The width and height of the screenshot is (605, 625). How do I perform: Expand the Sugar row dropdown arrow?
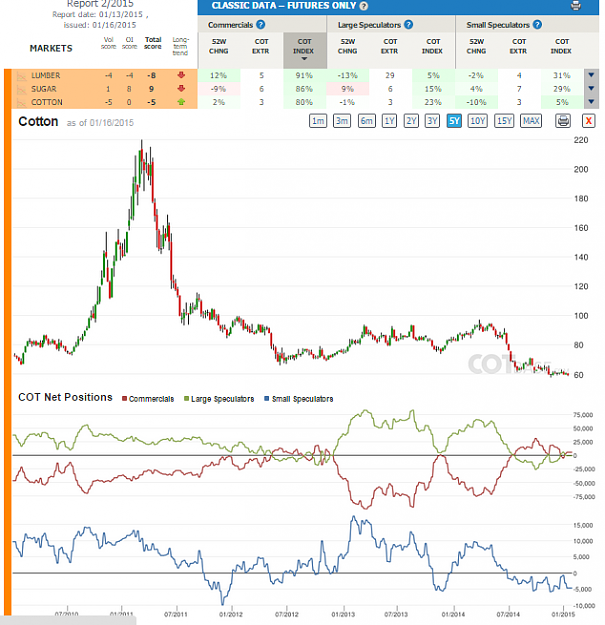tap(591, 88)
